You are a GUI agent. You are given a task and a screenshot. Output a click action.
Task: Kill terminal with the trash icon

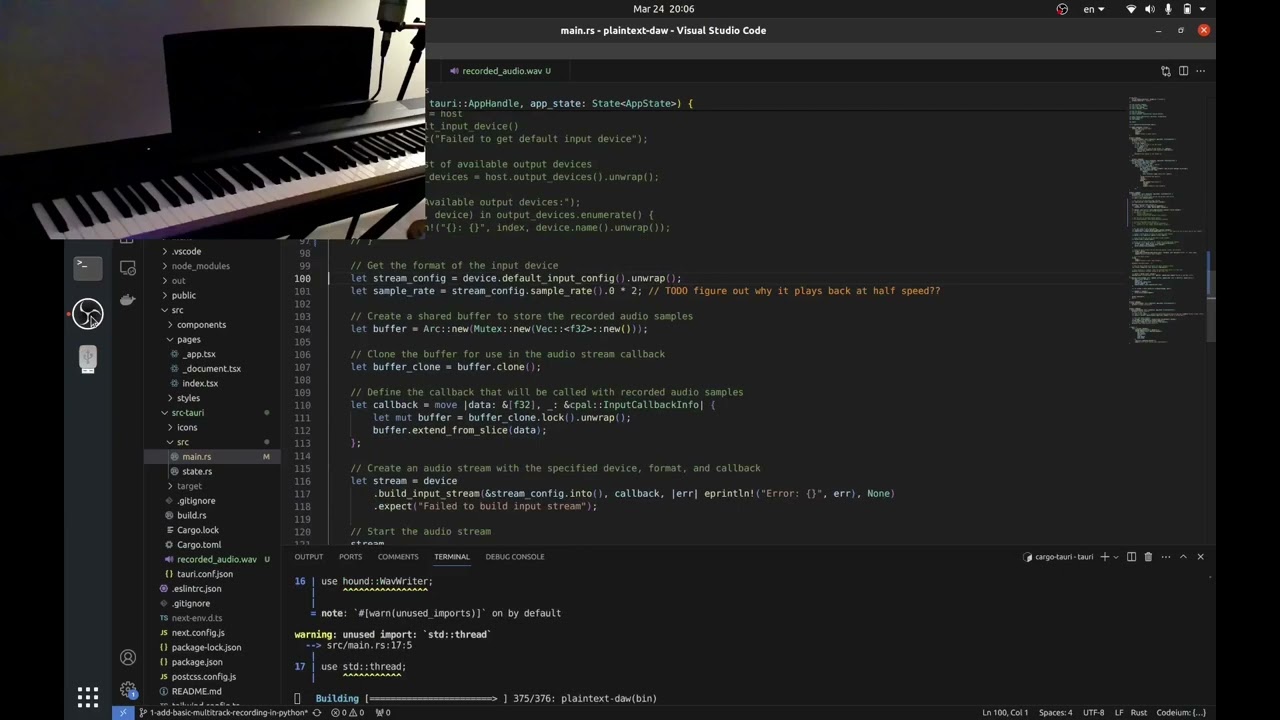[1148, 557]
